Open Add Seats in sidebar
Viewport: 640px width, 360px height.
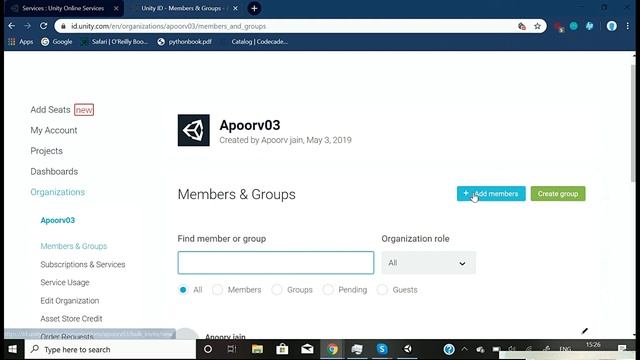coord(50,110)
